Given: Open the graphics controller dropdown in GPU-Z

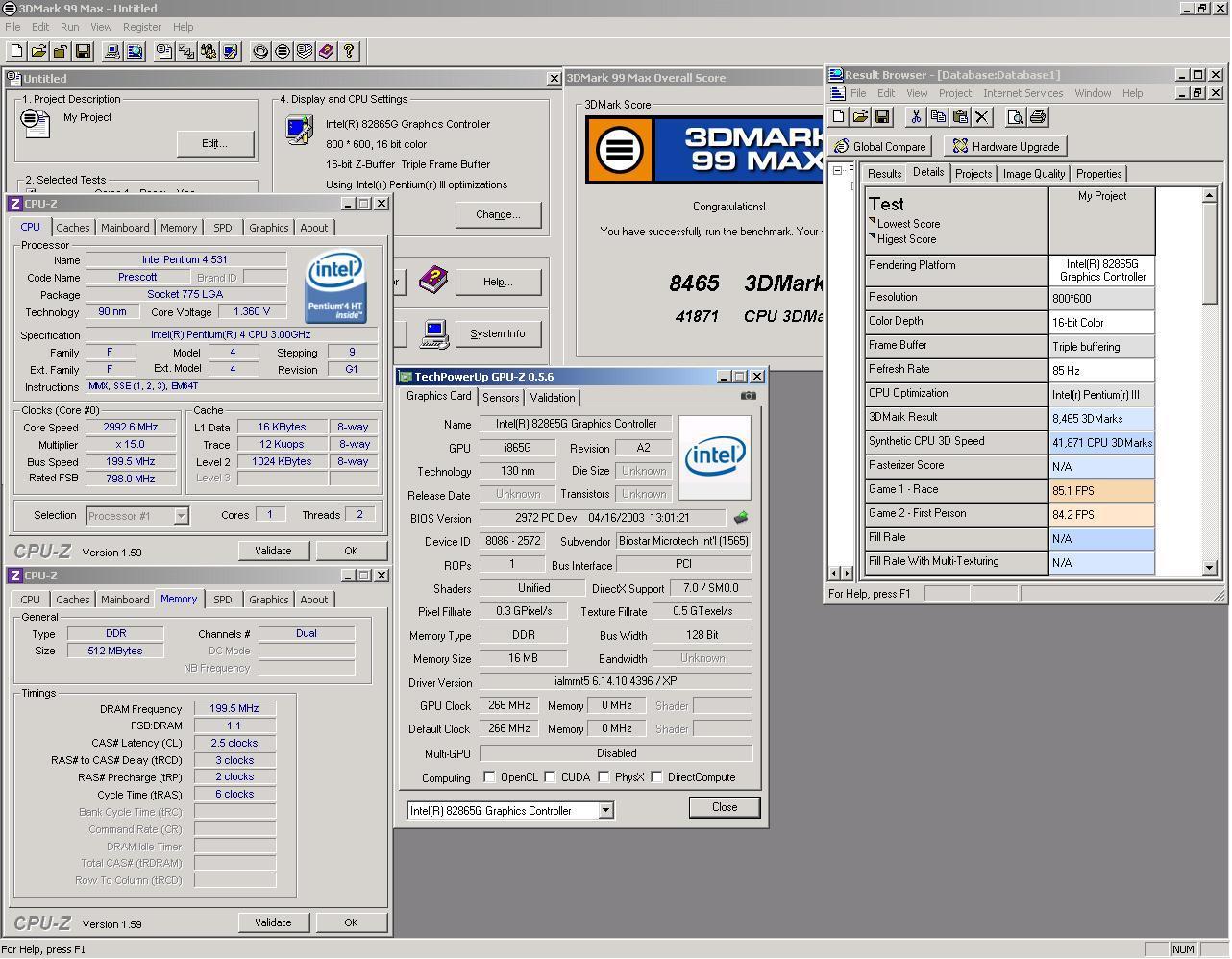Looking at the screenshot, I should pyautogui.click(x=605, y=811).
